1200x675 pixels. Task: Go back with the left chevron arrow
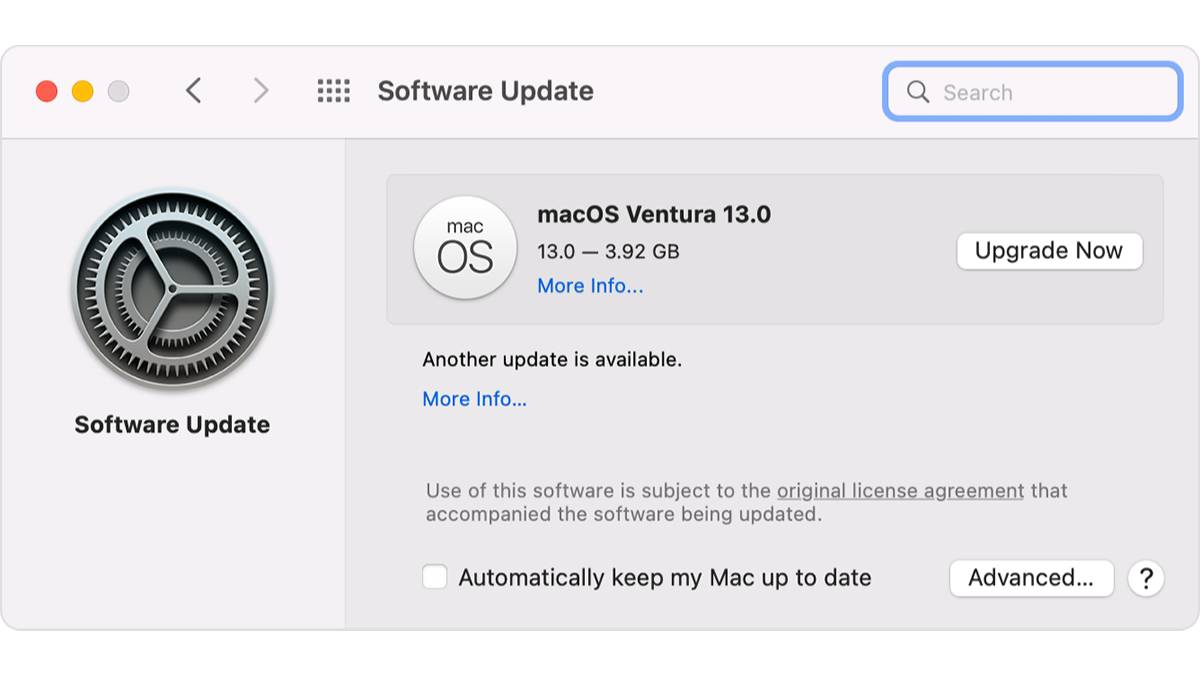tap(194, 91)
